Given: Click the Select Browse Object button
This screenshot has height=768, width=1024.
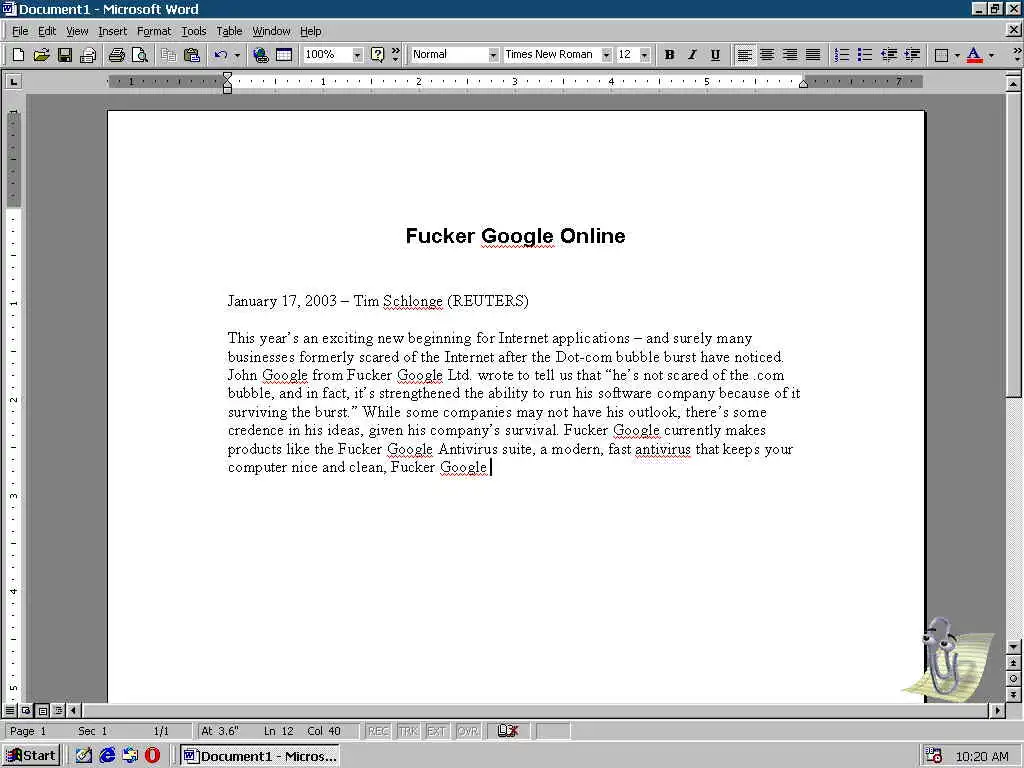Looking at the screenshot, I should (x=1013, y=679).
